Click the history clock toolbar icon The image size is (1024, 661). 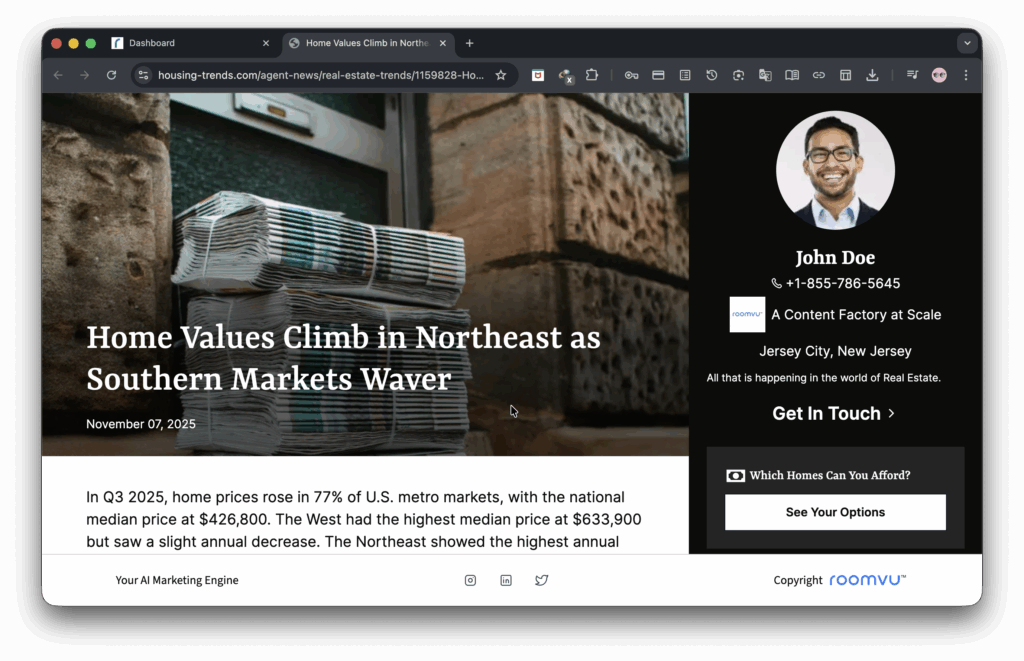point(711,75)
